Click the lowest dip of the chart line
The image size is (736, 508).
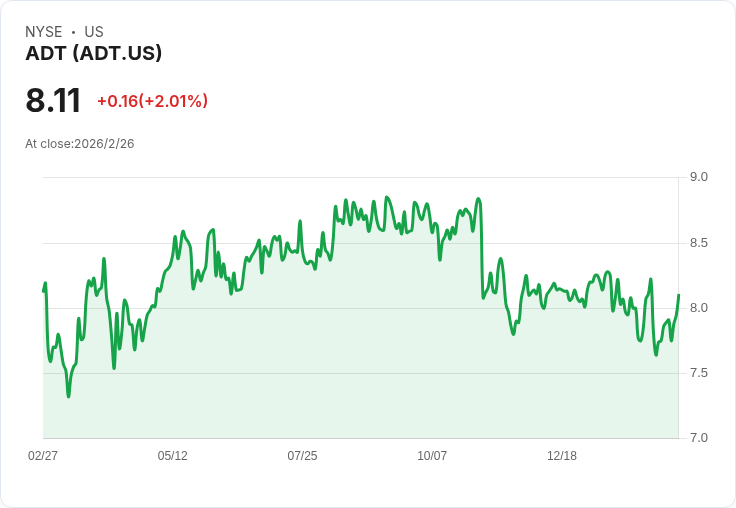[68, 396]
